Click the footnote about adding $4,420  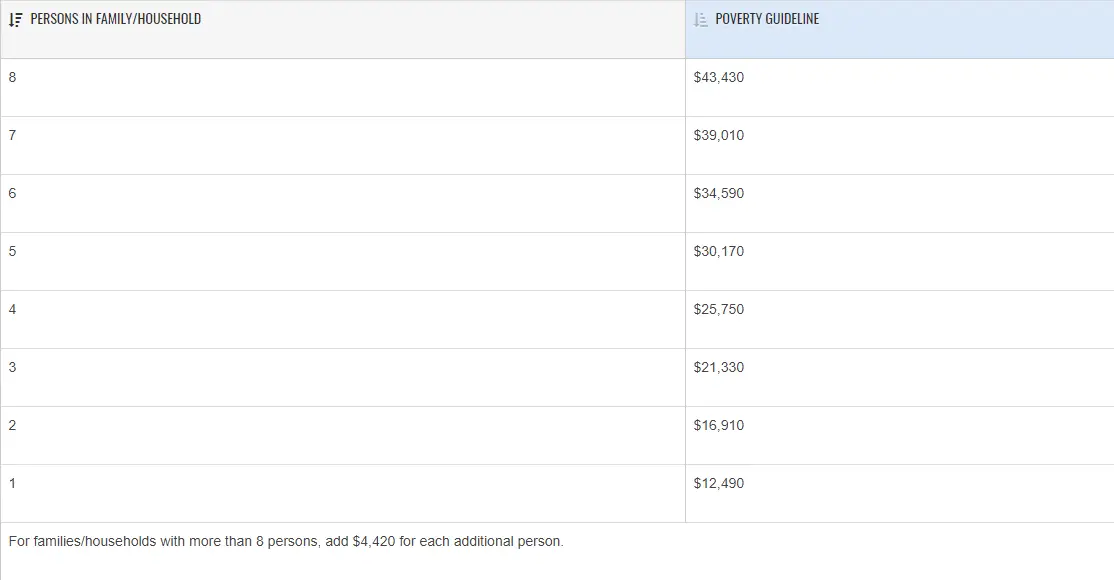point(286,542)
